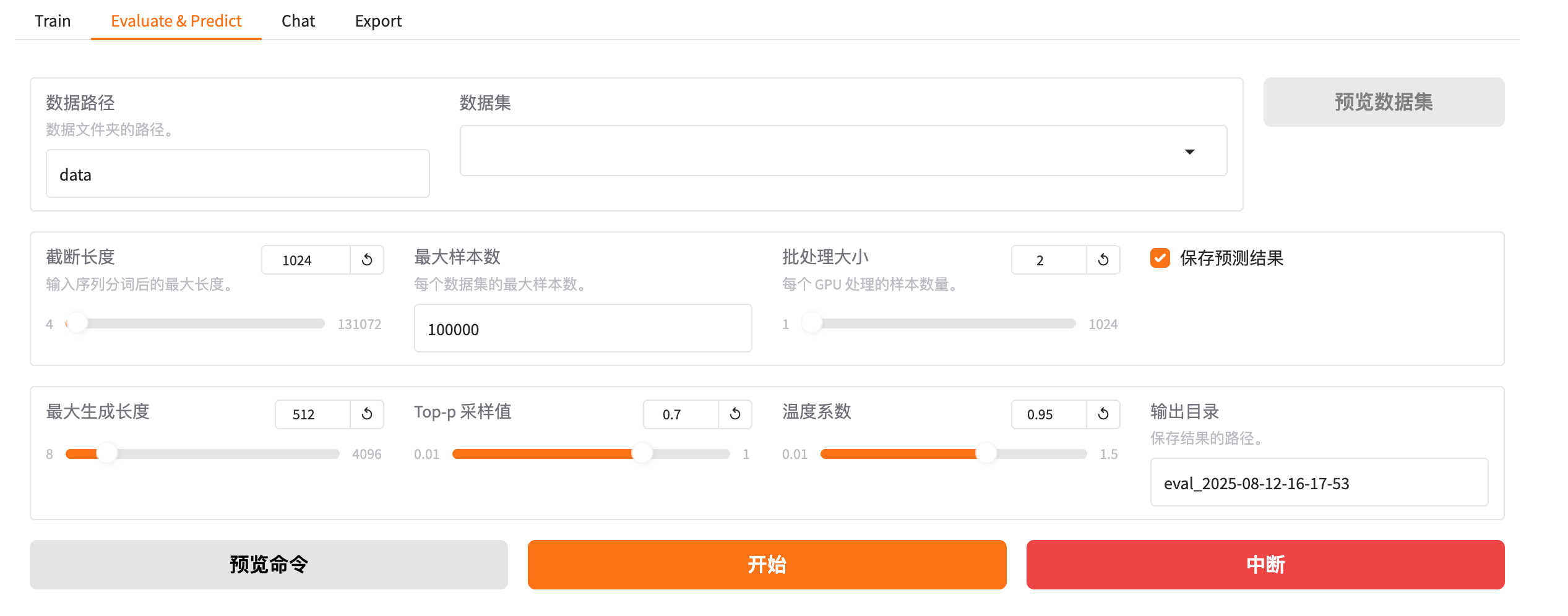
Task: Switch to the Chat tab
Action: [298, 20]
